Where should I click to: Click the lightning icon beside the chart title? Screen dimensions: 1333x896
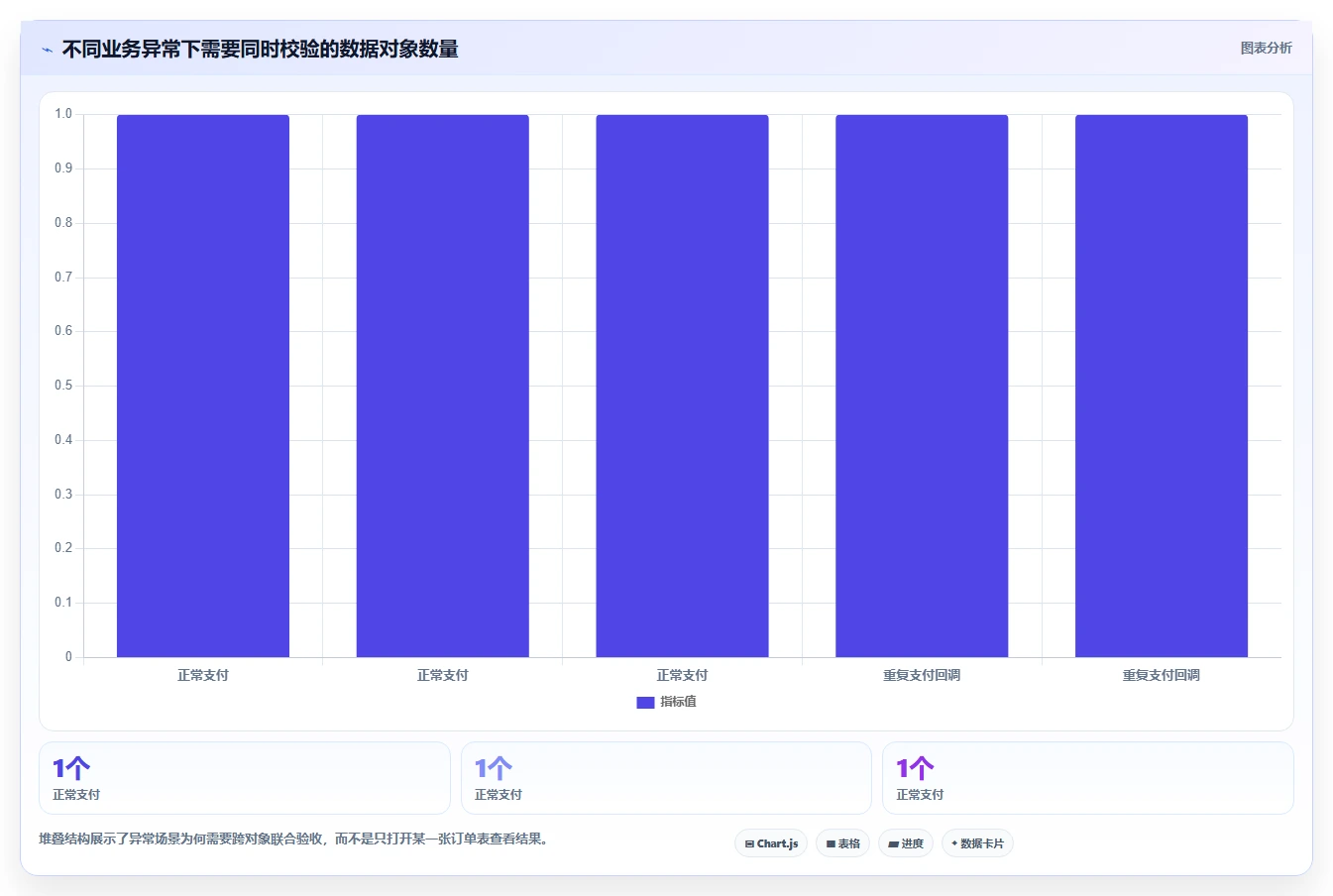point(47,50)
